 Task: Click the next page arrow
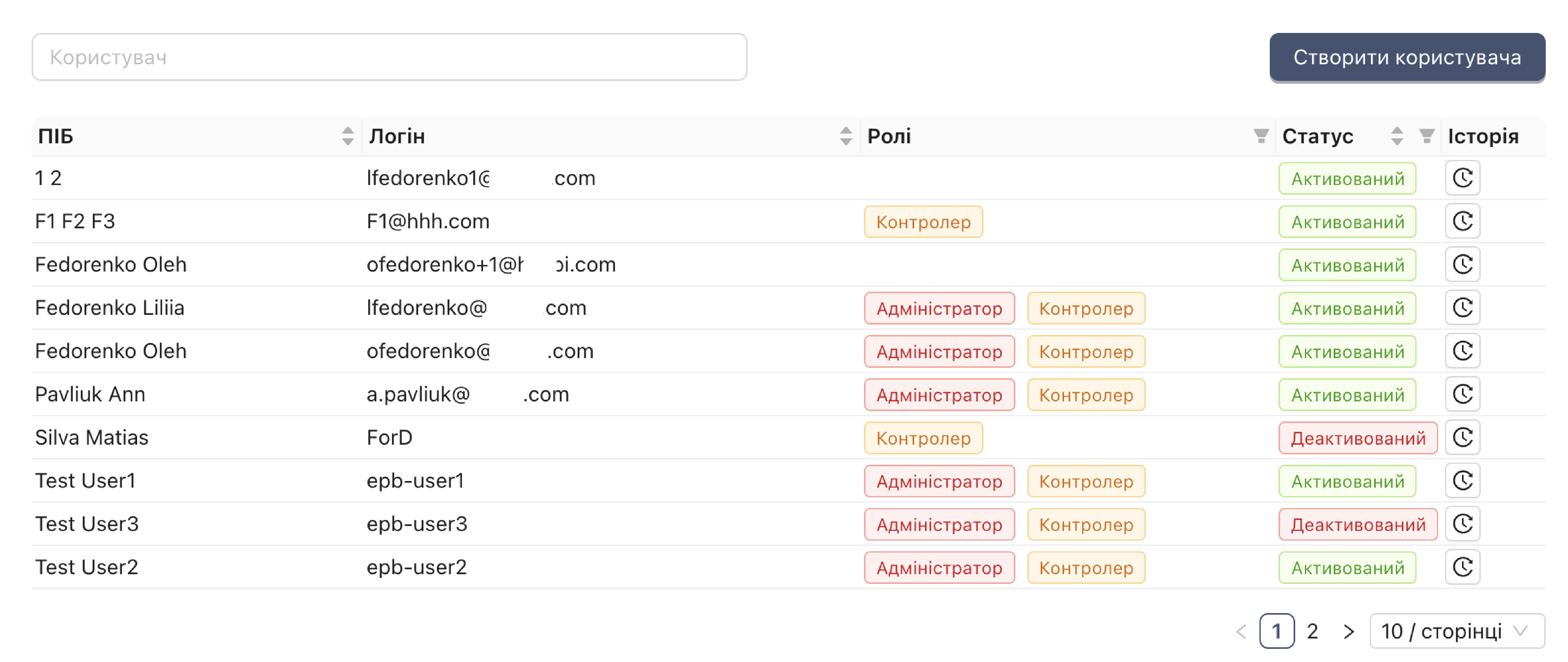click(1348, 632)
